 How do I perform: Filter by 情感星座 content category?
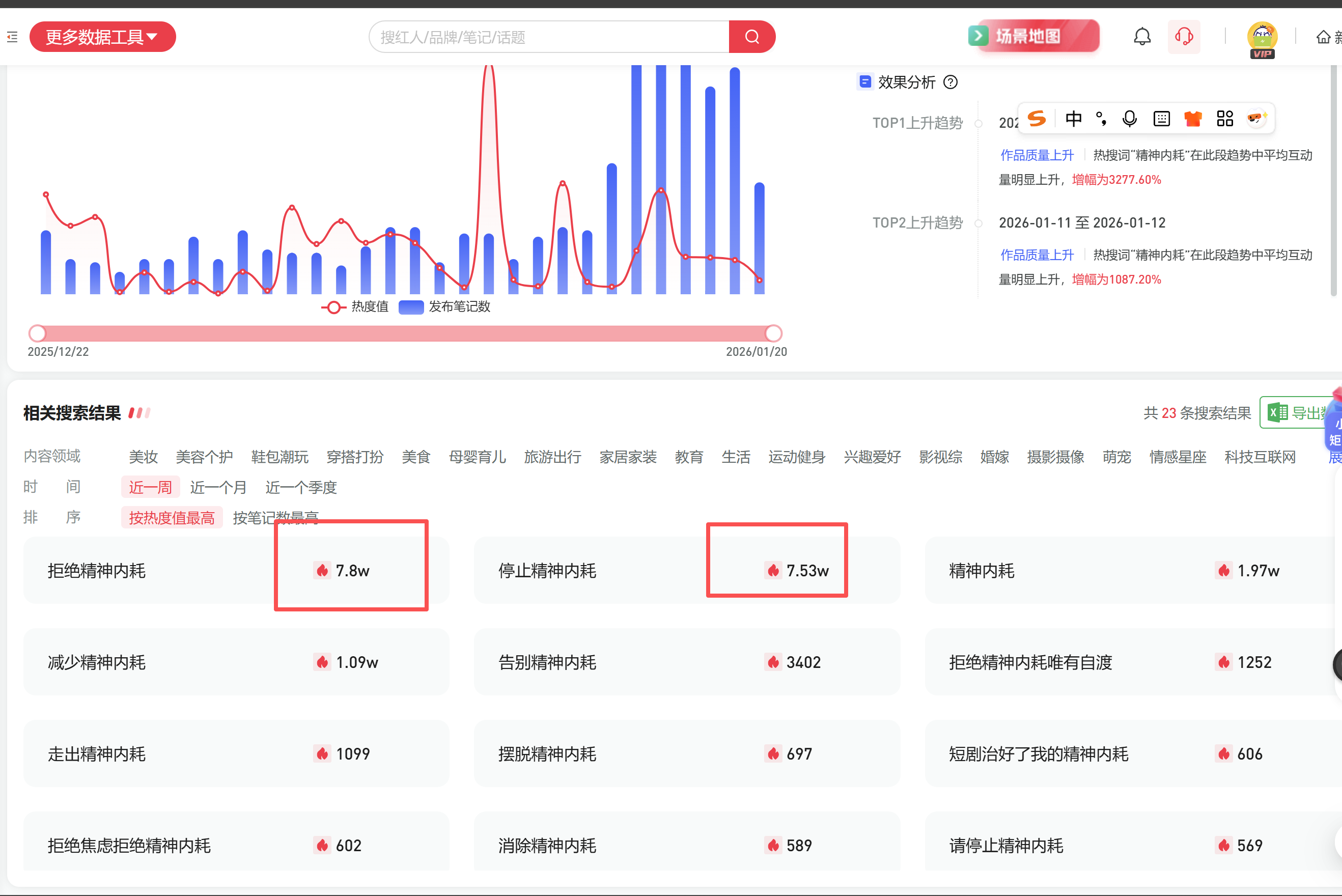(x=1178, y=457)
